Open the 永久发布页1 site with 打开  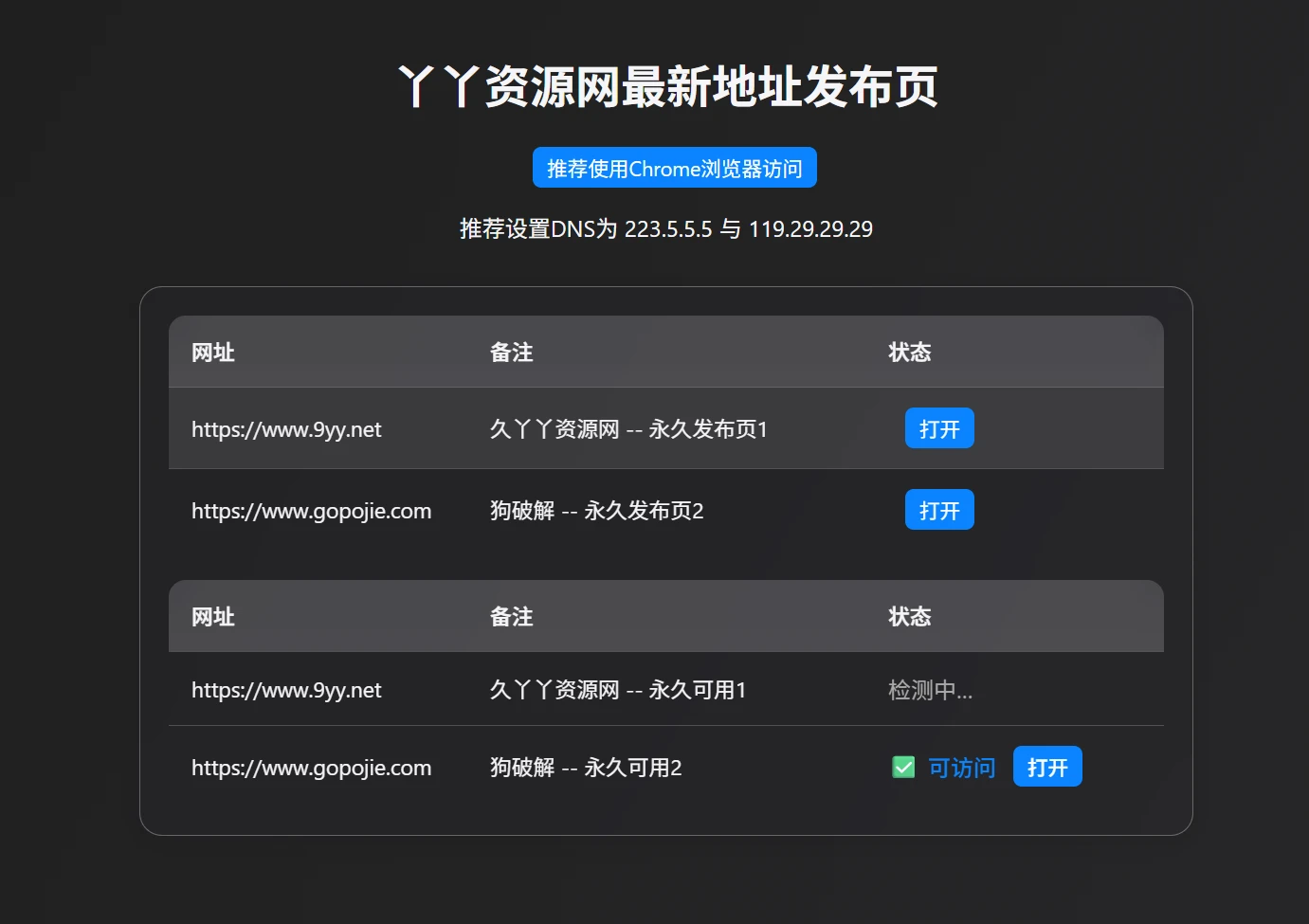(939, 428)
